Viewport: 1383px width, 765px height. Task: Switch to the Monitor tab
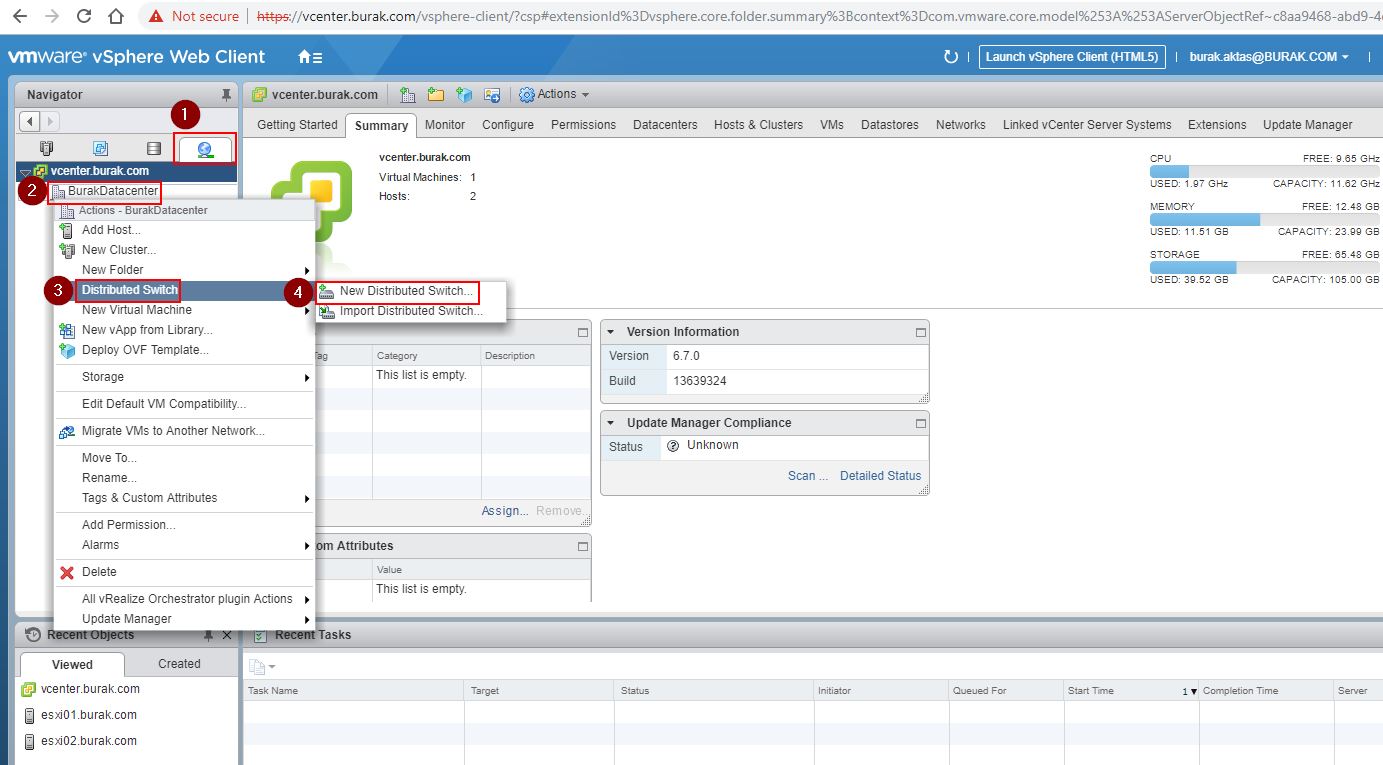pyautogui.click(x=445, y=125)
